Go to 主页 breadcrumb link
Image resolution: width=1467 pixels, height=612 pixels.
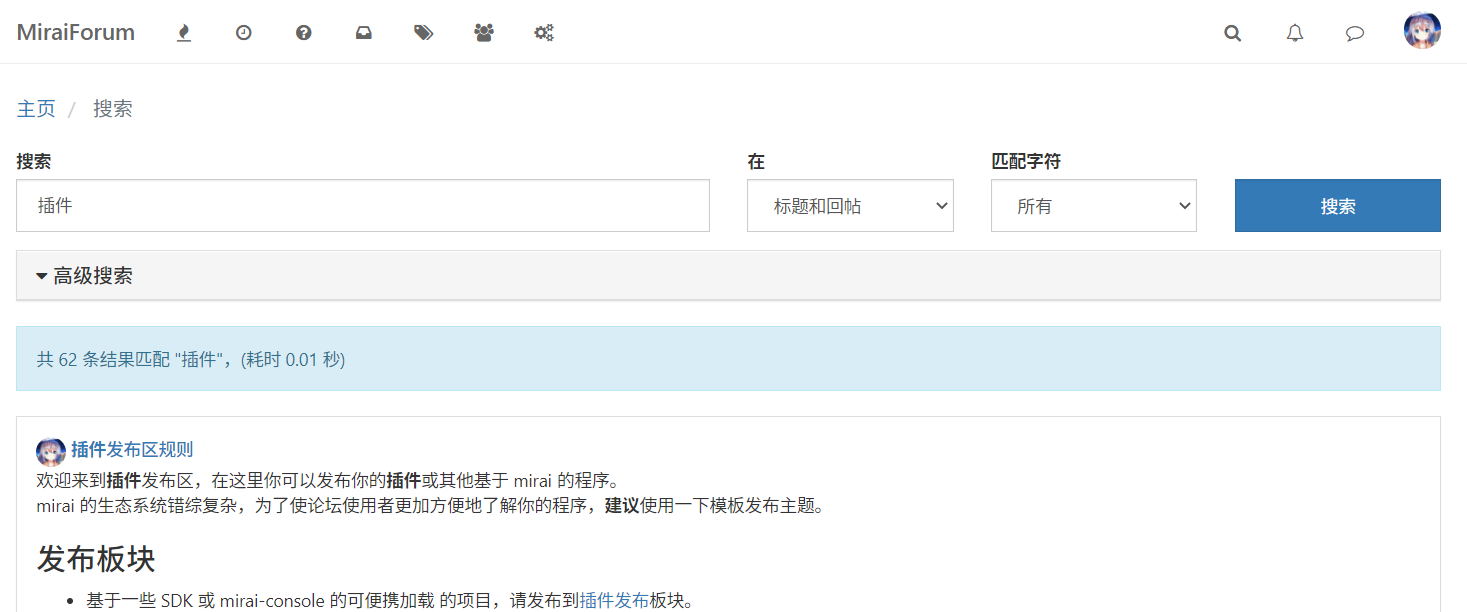pos(36,109)
